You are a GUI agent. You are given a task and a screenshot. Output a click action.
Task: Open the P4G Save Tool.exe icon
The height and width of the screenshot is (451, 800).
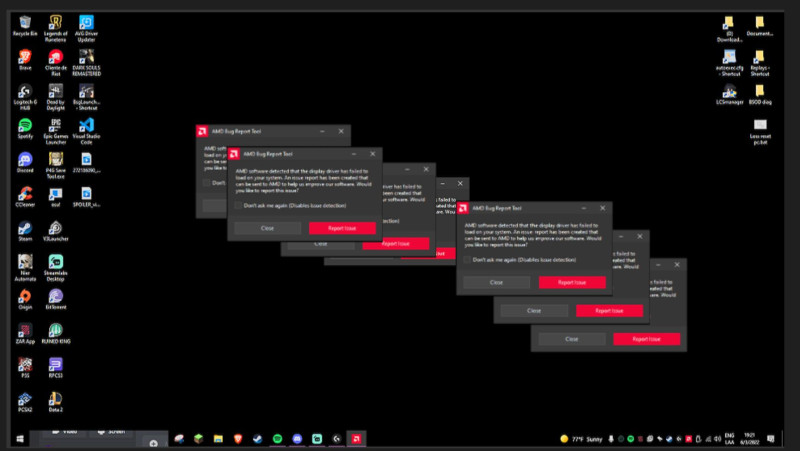click(56, 165)
